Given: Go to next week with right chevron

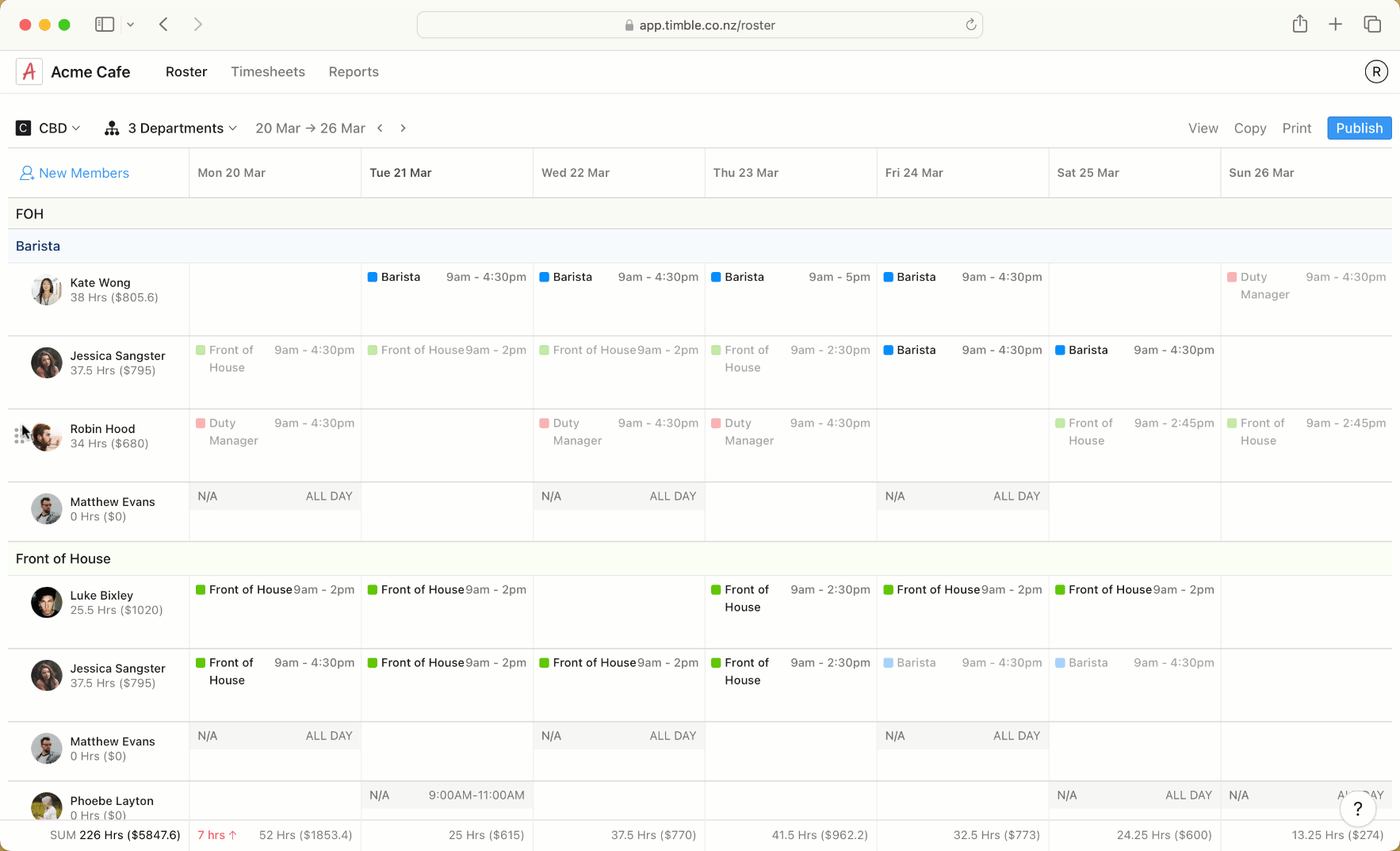Looking at the screenshot, I should [403, 128].
